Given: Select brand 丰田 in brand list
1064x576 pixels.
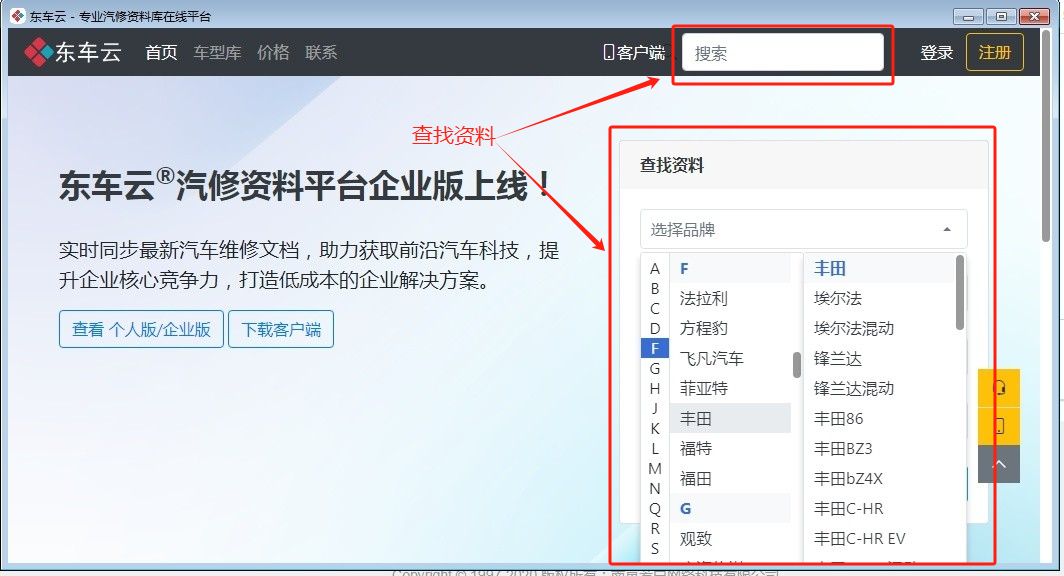Looking at the screenshot, I should click(730, 419).
